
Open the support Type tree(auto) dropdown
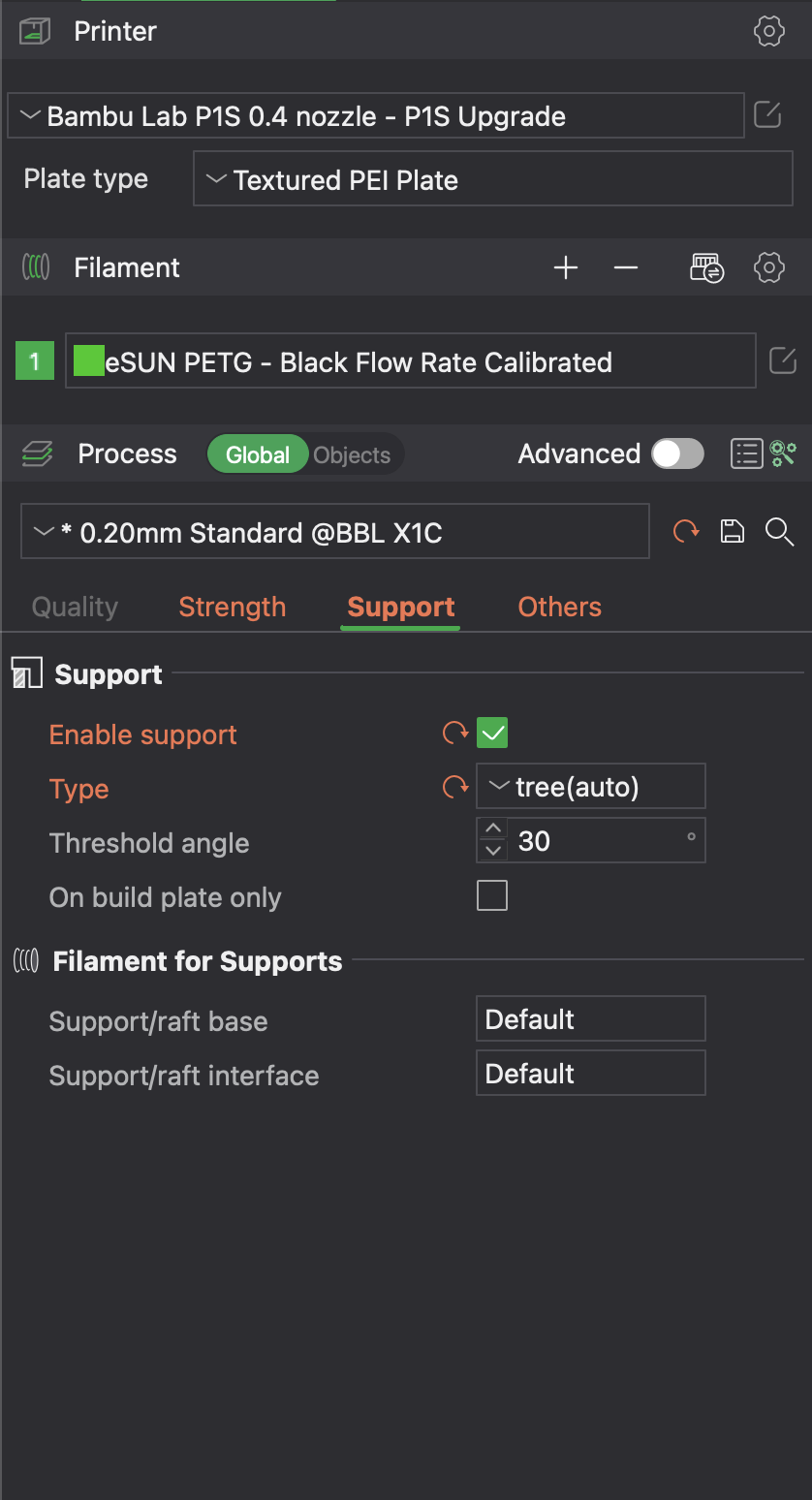point(590,787)
